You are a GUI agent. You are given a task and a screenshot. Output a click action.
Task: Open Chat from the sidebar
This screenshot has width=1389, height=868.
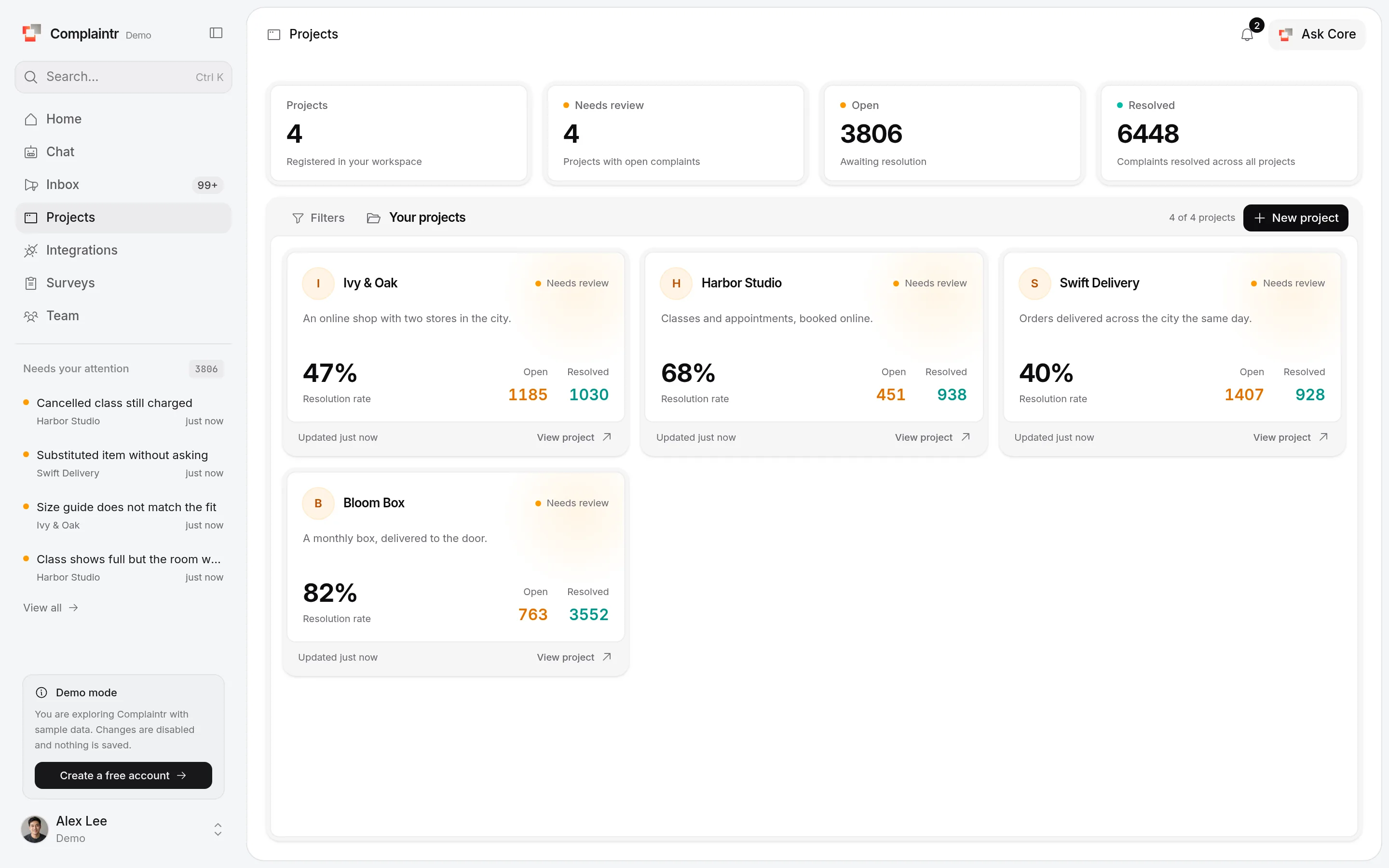(123, 151)
